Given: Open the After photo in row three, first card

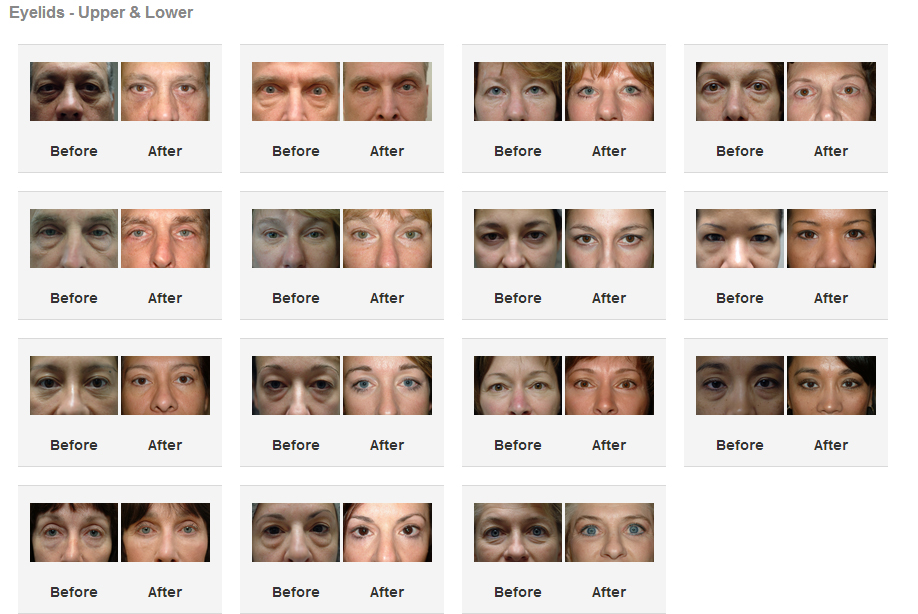Looking at the screenshot, I should [x=166, y=385].
